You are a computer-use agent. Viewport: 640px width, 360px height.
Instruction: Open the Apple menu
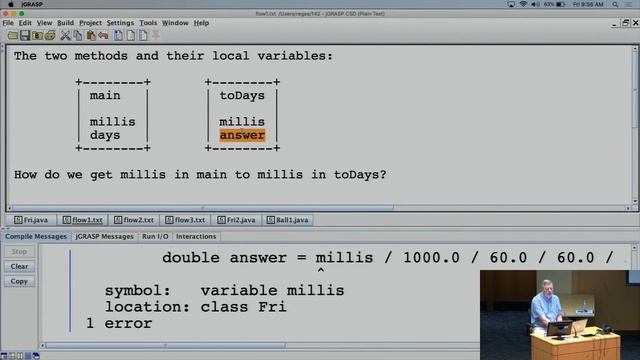(11, 4)
